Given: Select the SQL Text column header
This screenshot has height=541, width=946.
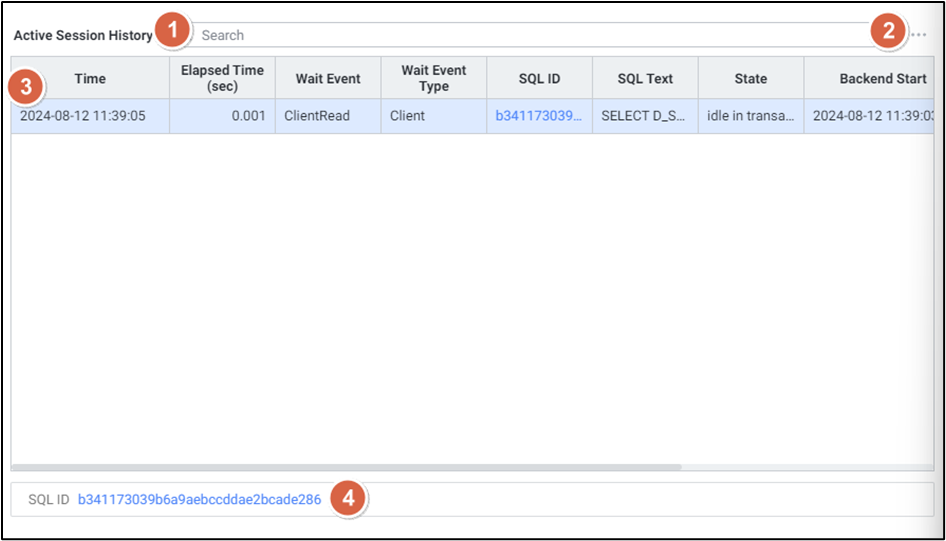Looking at the screenshot, I should tap(645, 79).
